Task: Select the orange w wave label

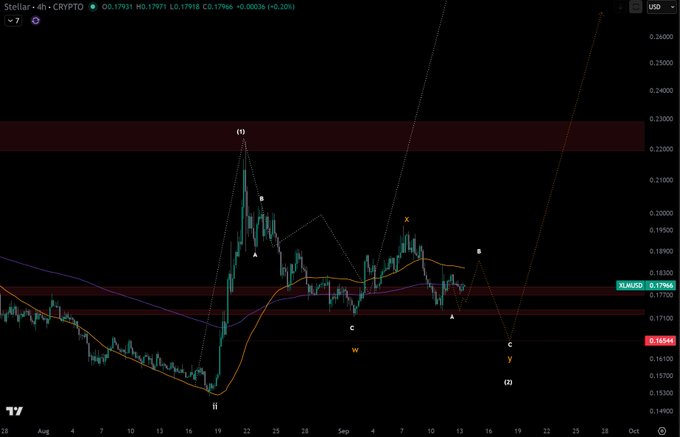Action: point(355,350)
